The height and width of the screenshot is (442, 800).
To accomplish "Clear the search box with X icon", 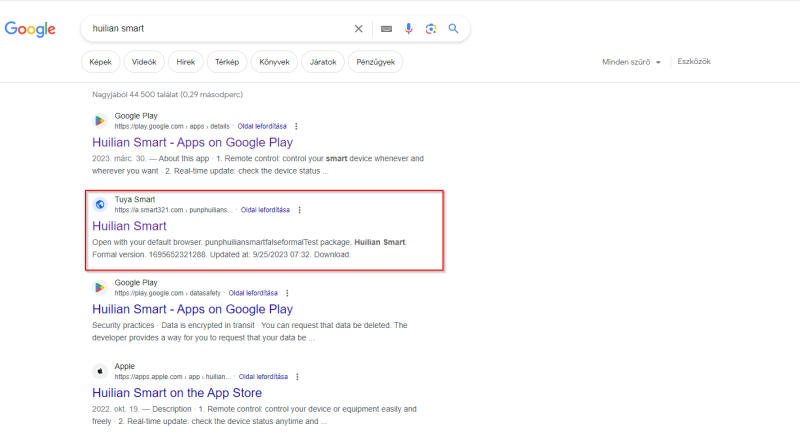I will [359, 29].
